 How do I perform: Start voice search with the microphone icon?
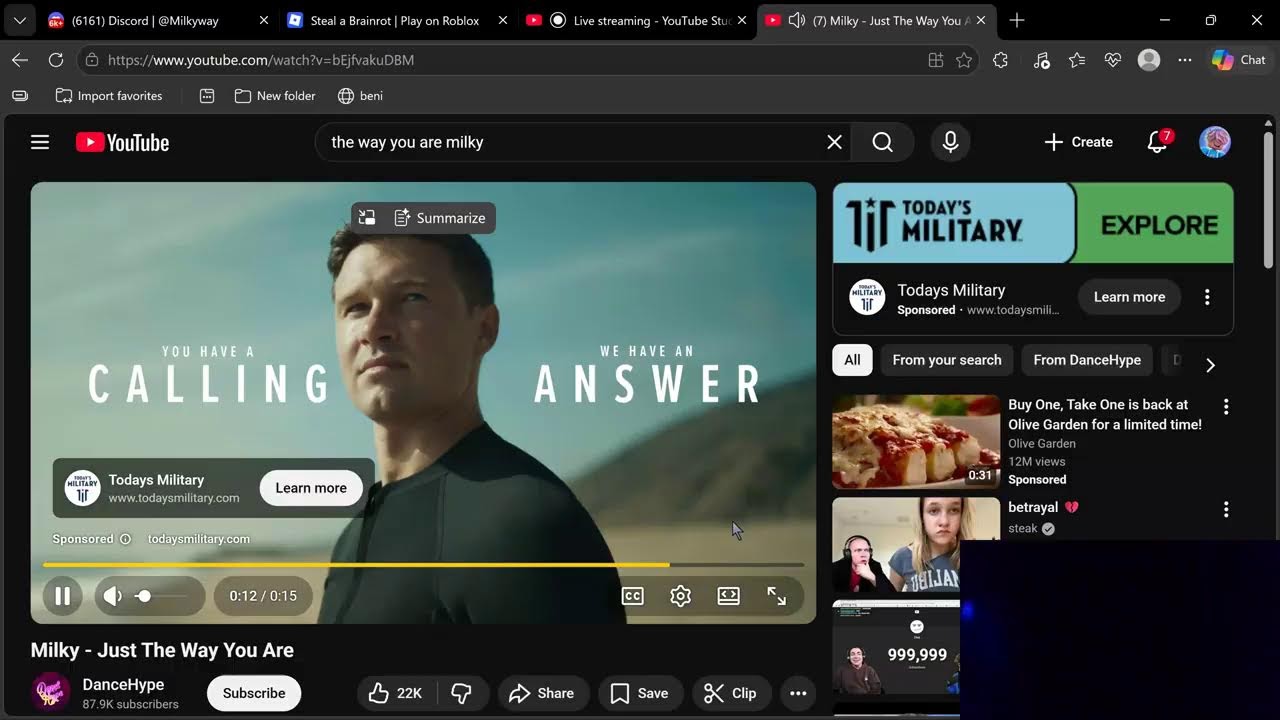coord(951,142)
